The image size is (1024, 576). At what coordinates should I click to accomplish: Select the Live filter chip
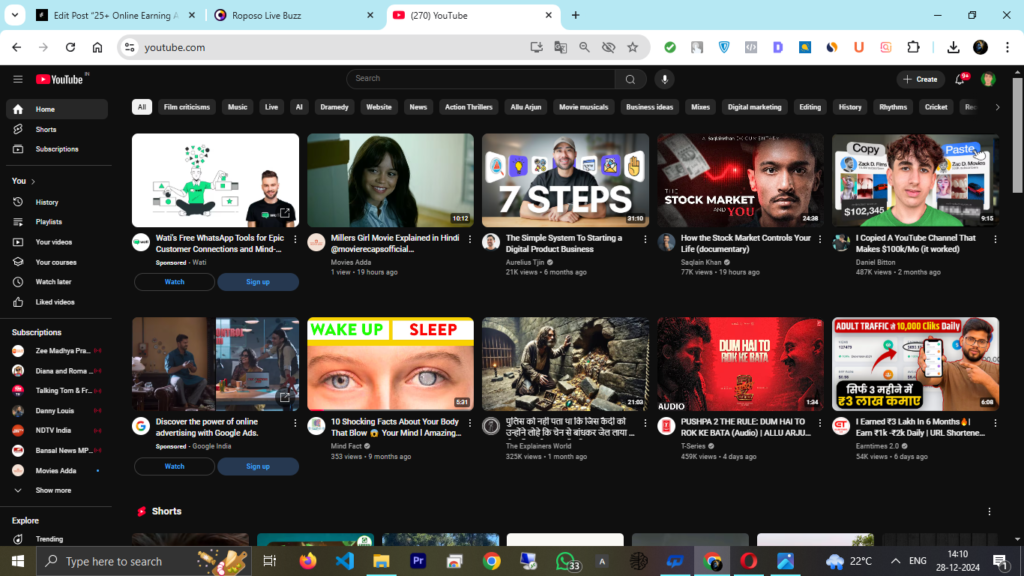tap(271, 107)
